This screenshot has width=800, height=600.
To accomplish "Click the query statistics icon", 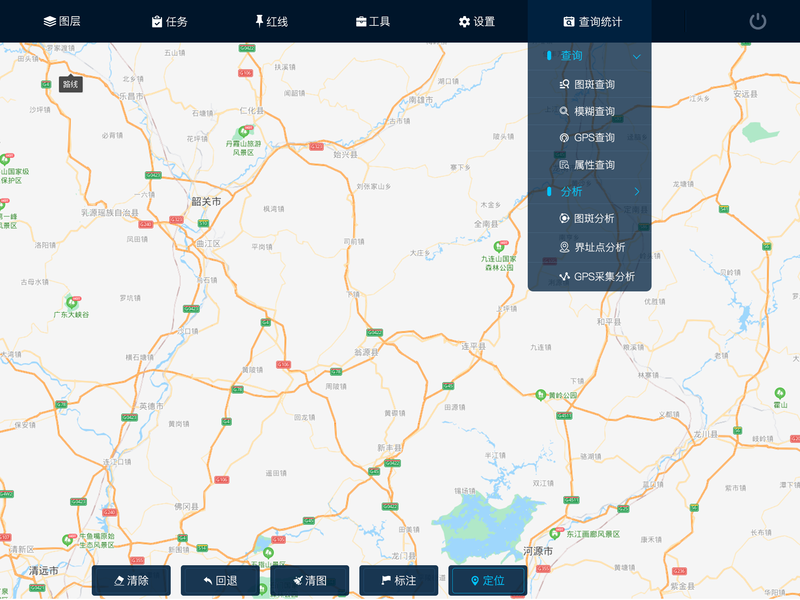I will coord(568,21).
